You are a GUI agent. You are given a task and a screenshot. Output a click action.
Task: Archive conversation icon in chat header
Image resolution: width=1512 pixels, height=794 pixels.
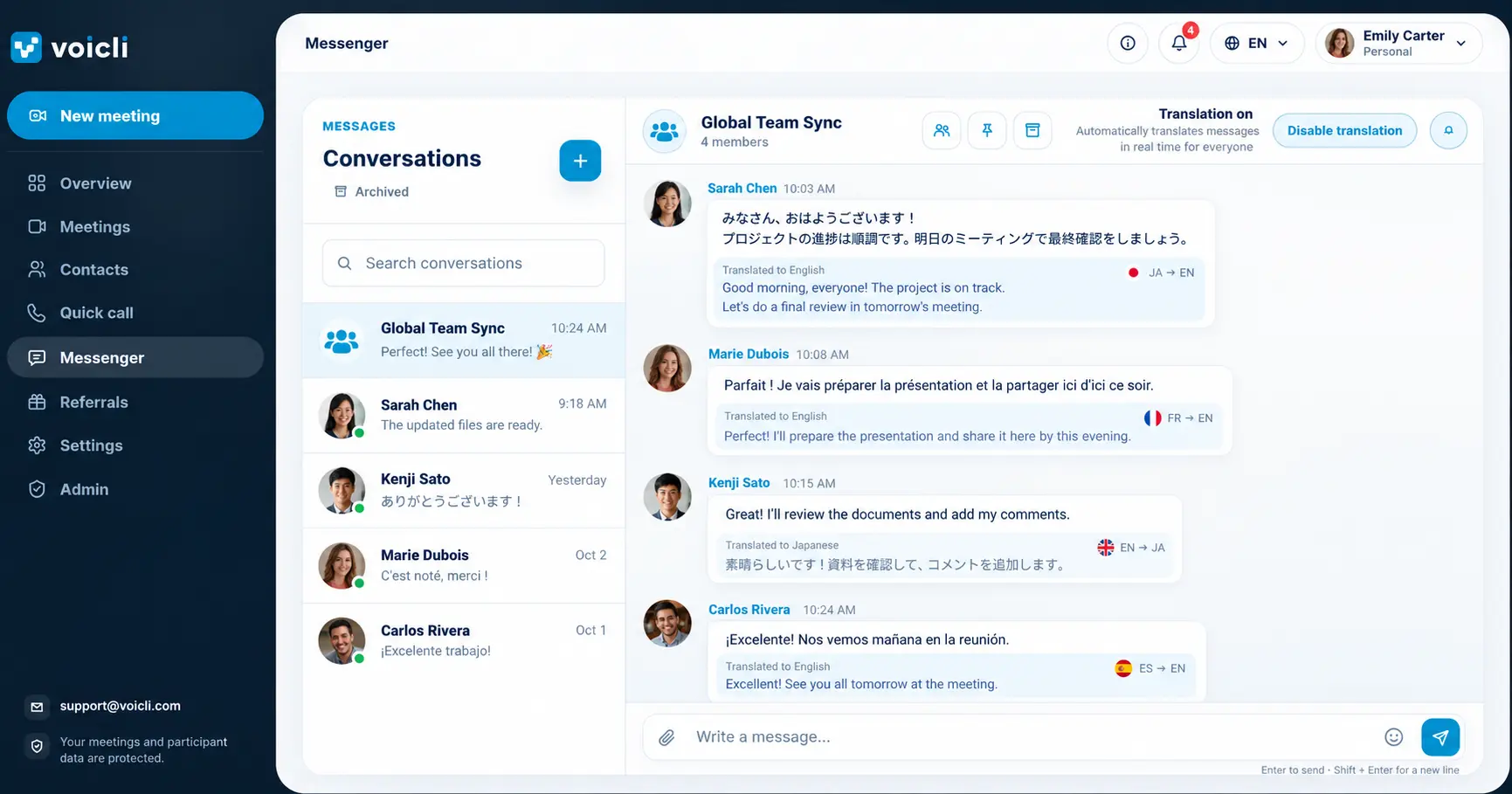(x=1032, y=130)
